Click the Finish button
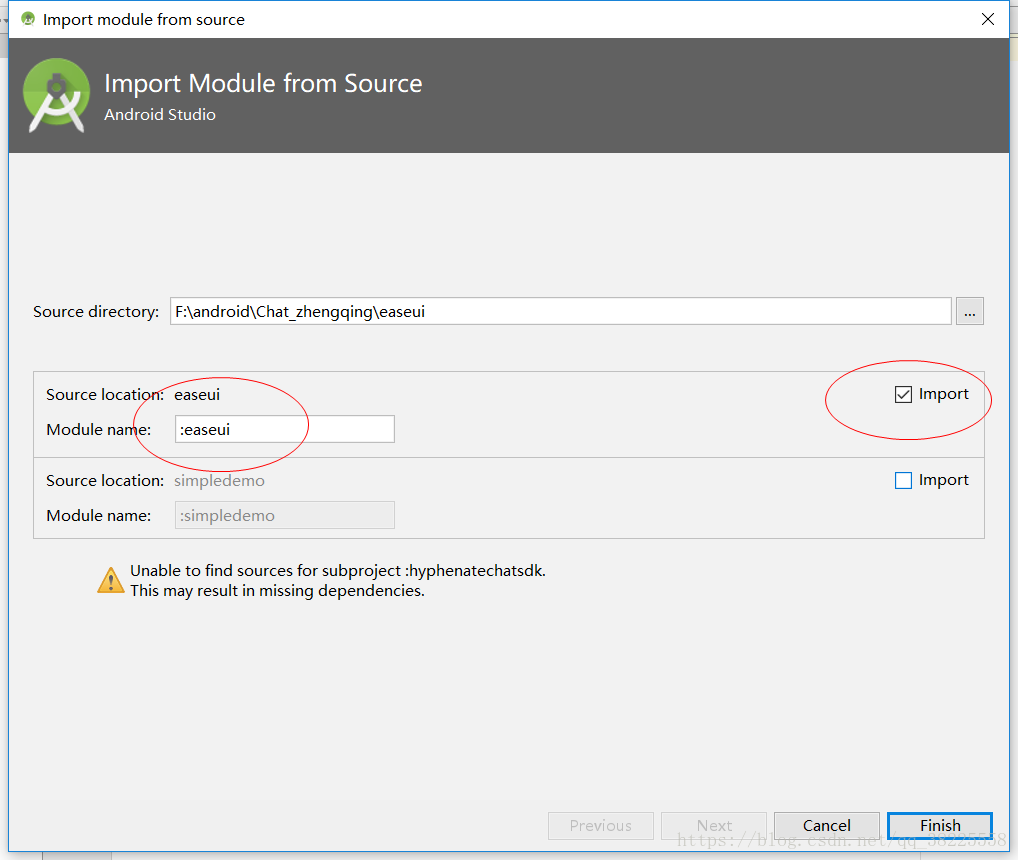The image size is (1018, 860). 939,825
